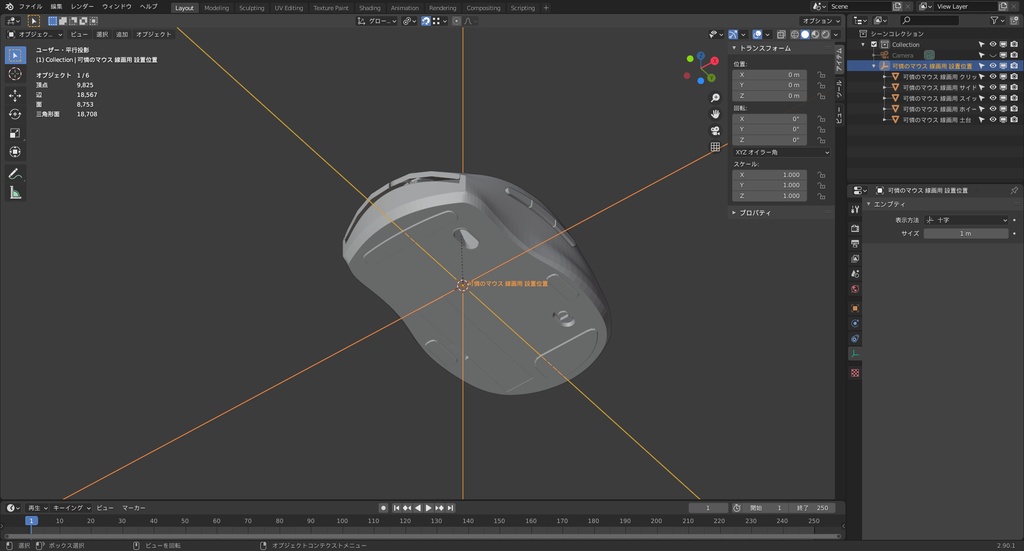Open the Output properties tab
1024x551 pixels.
point(855,244)
